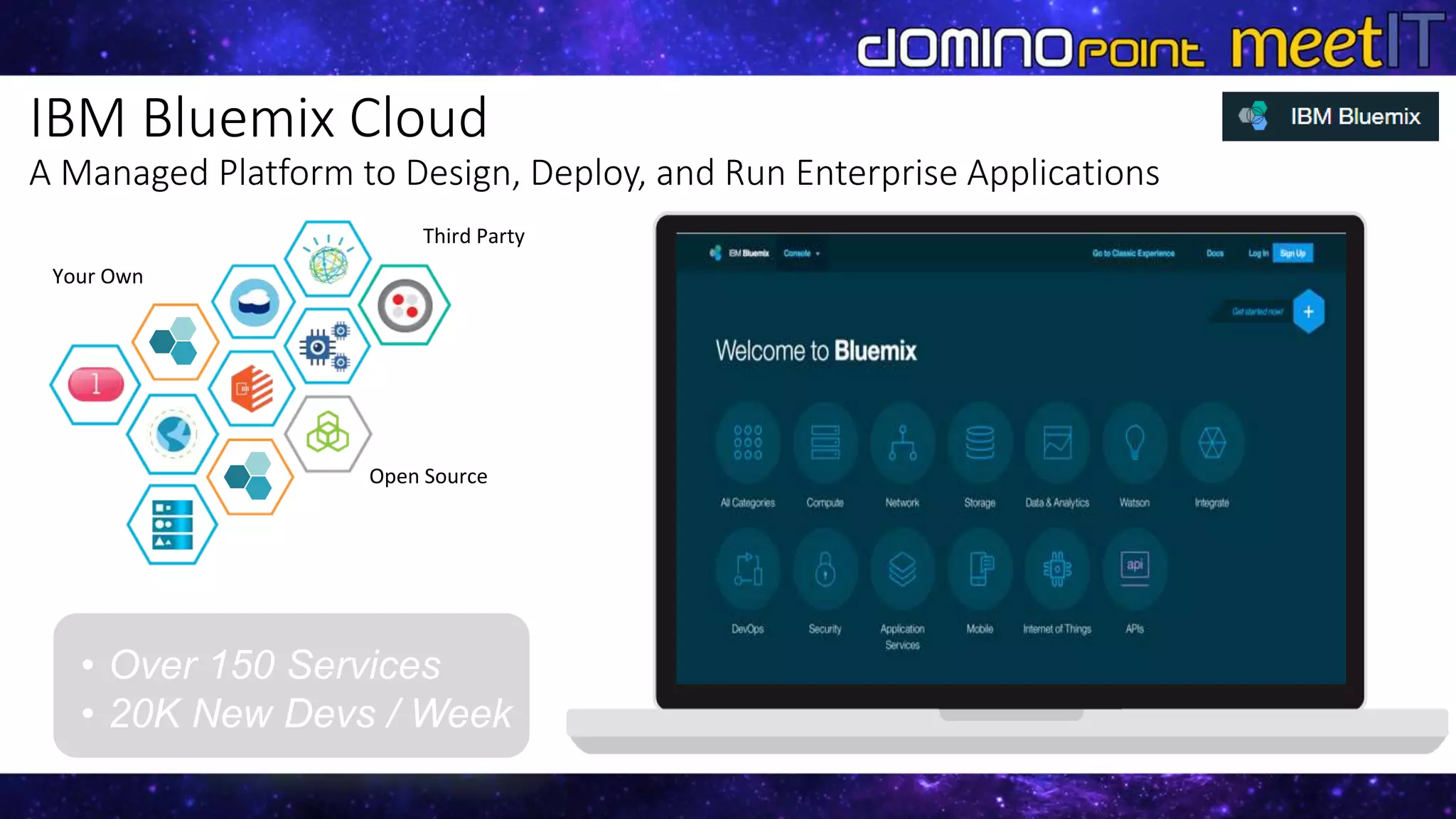Click the chip and gears hexagon
The image size is (1456, 819).
click(x=327, y=346)
